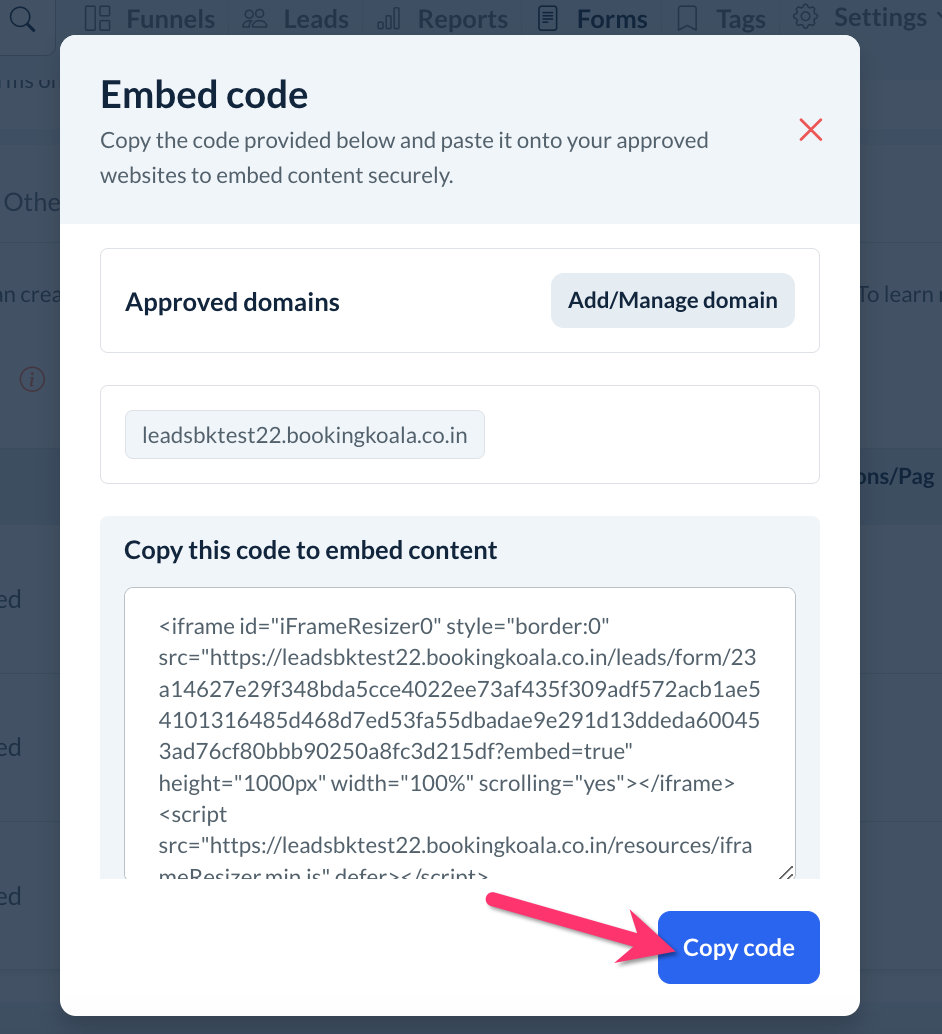Click the search magnifier icon
This screenshot has height=1034, width=942.
point(24,18)
